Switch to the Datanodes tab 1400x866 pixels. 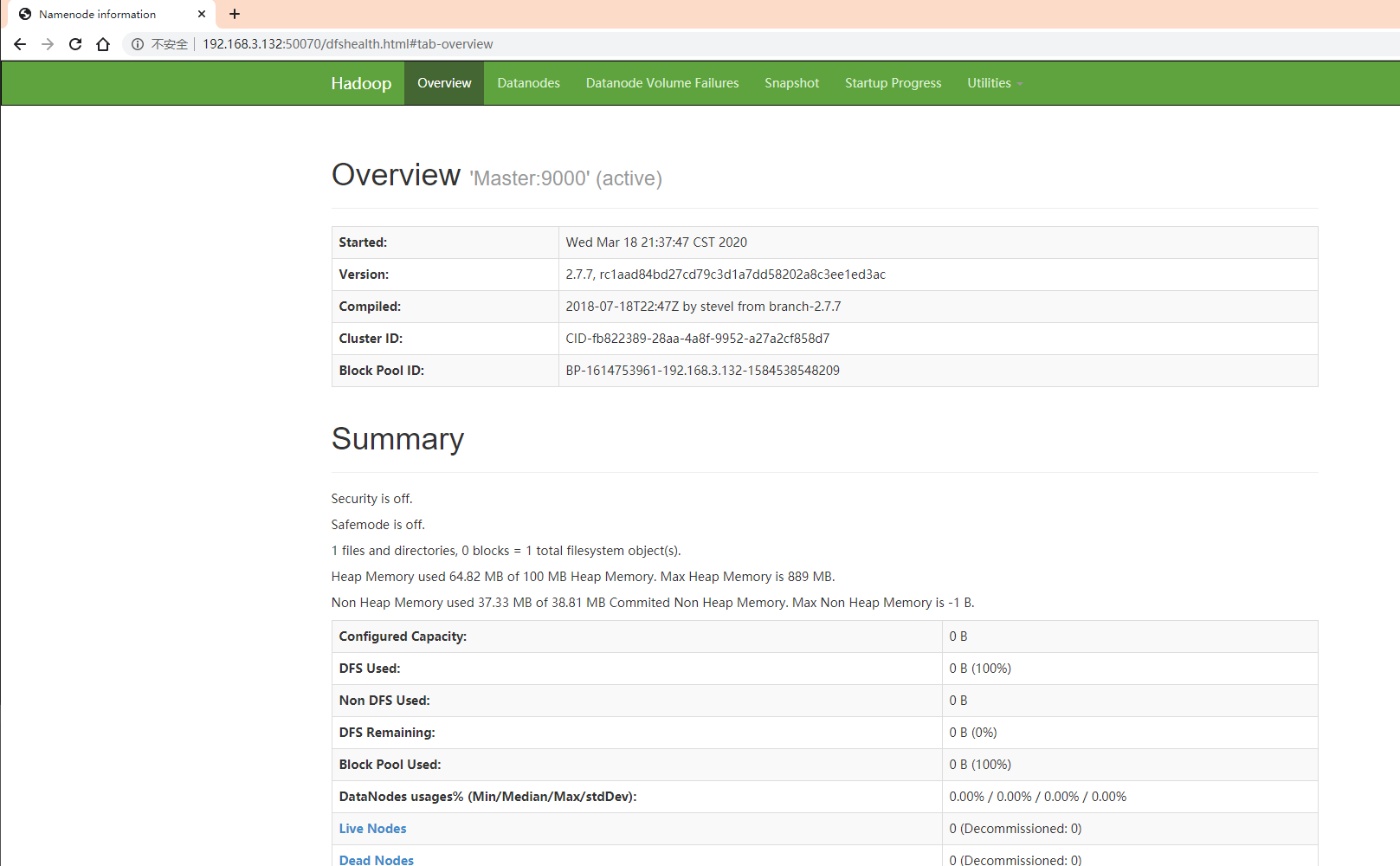pyautogui.click(x=528, y=83)
